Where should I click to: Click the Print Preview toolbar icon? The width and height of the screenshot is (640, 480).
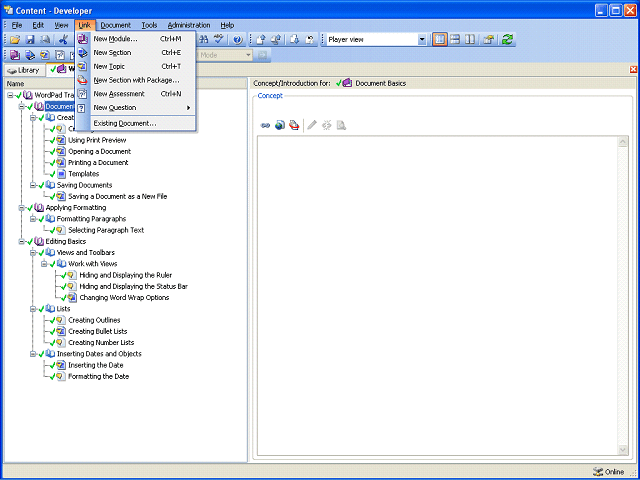pyautogui.click(x=45, y=40)
